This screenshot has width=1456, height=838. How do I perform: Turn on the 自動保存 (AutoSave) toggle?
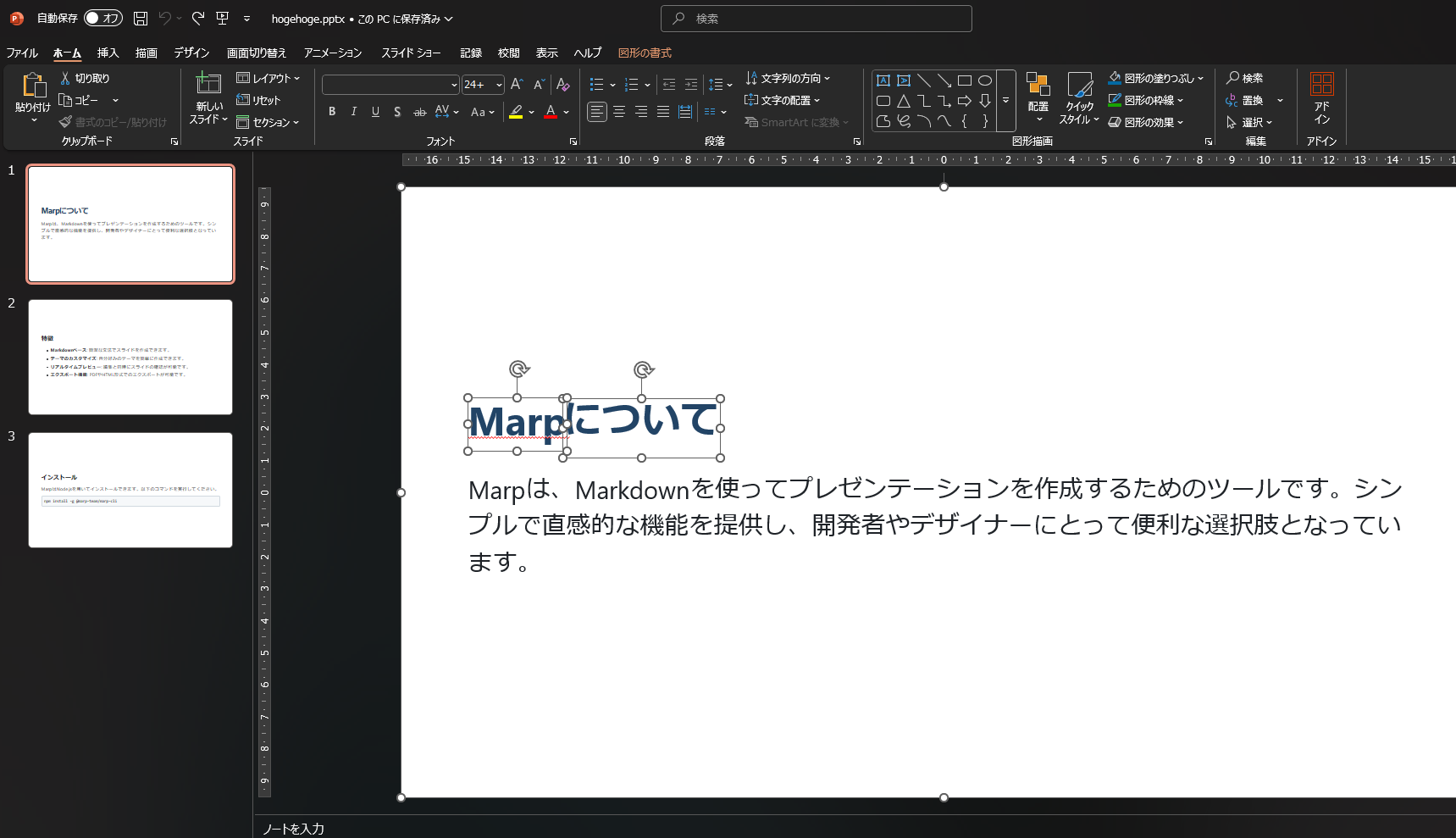click(103, 18)
